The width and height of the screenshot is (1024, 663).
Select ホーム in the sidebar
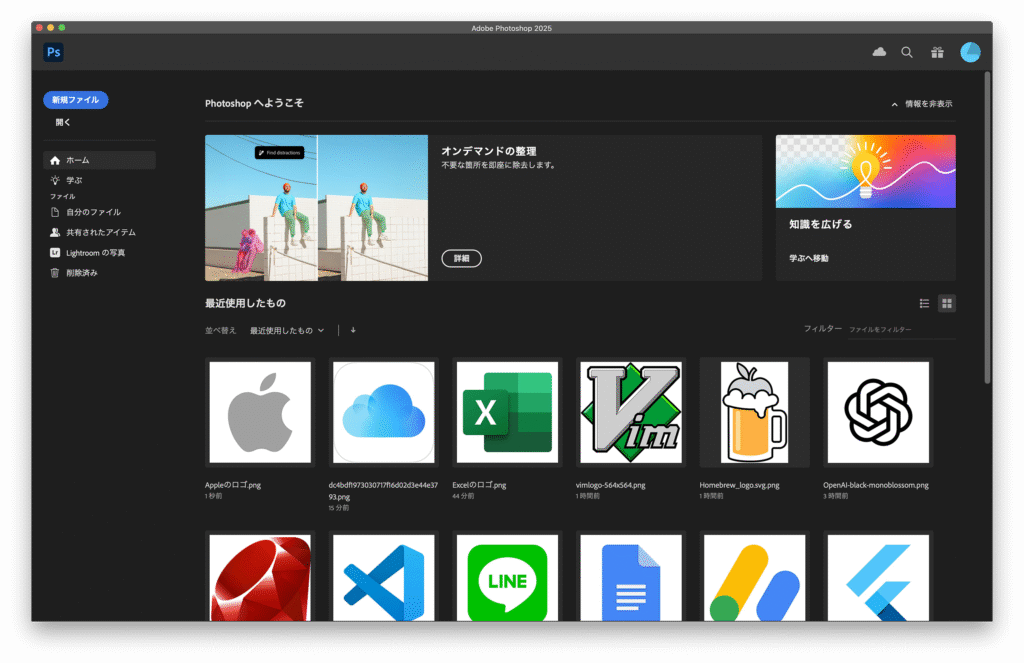(99, 161)
